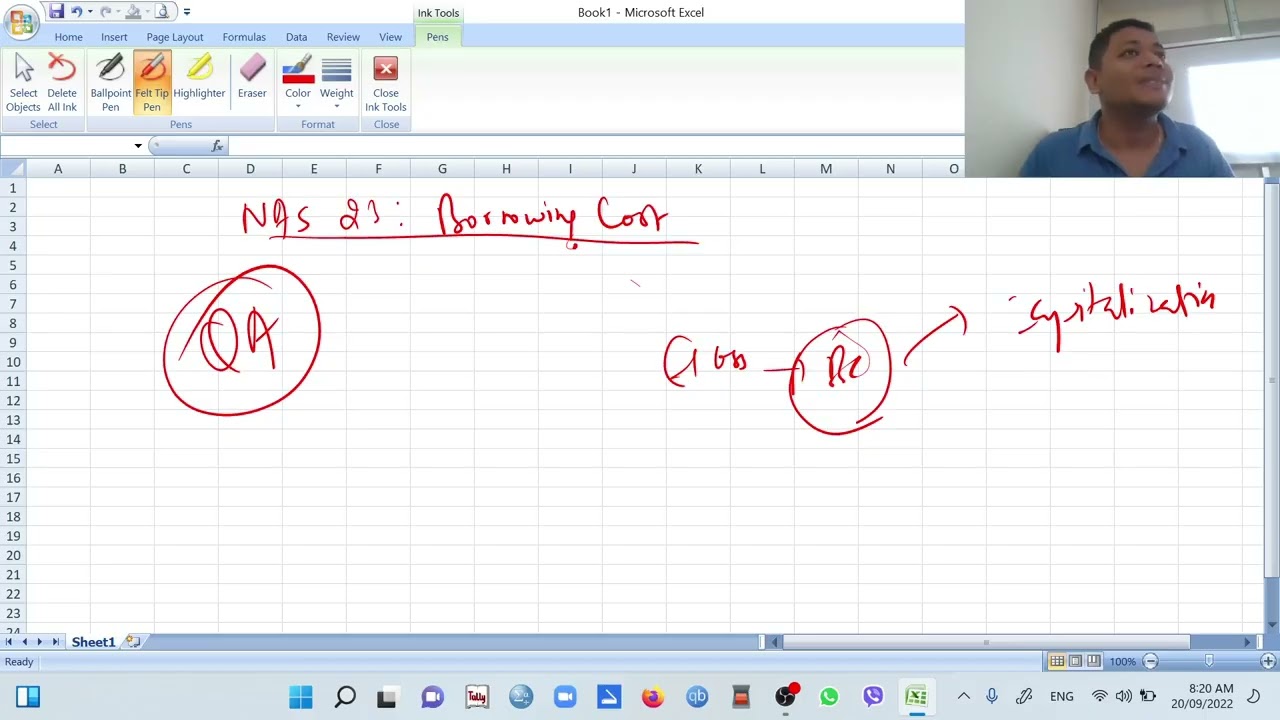Image resolution: width=1280 pixels, height=720 pixels.
Task: Delete All Ink from the sheet
Action: tap(62, 83)
